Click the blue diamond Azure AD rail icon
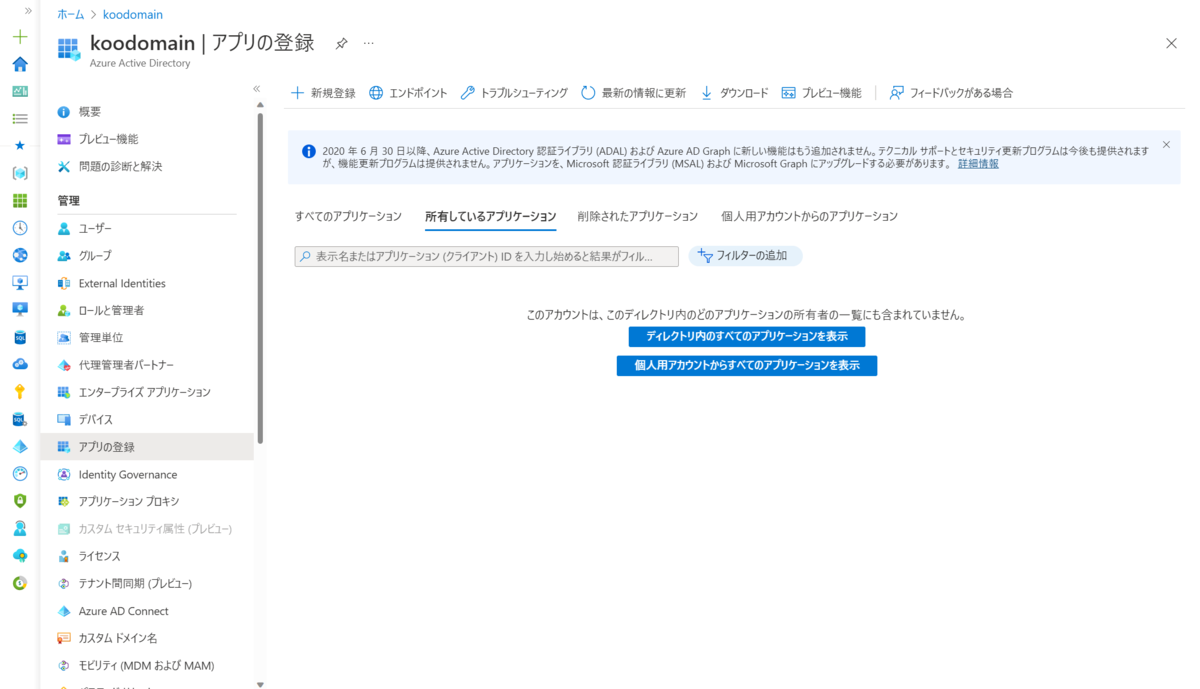1200x689 pixels. coord(20,446)
